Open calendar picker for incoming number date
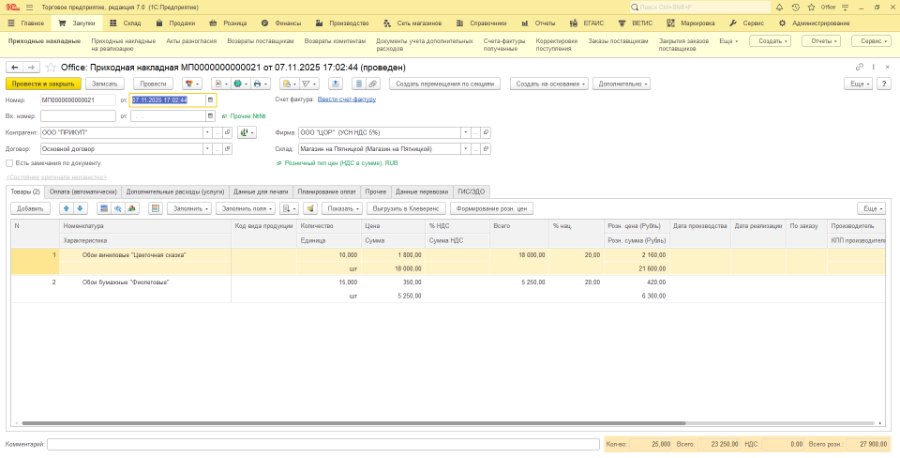Screen dimensions: 900x458 click(x=211, y=116)
